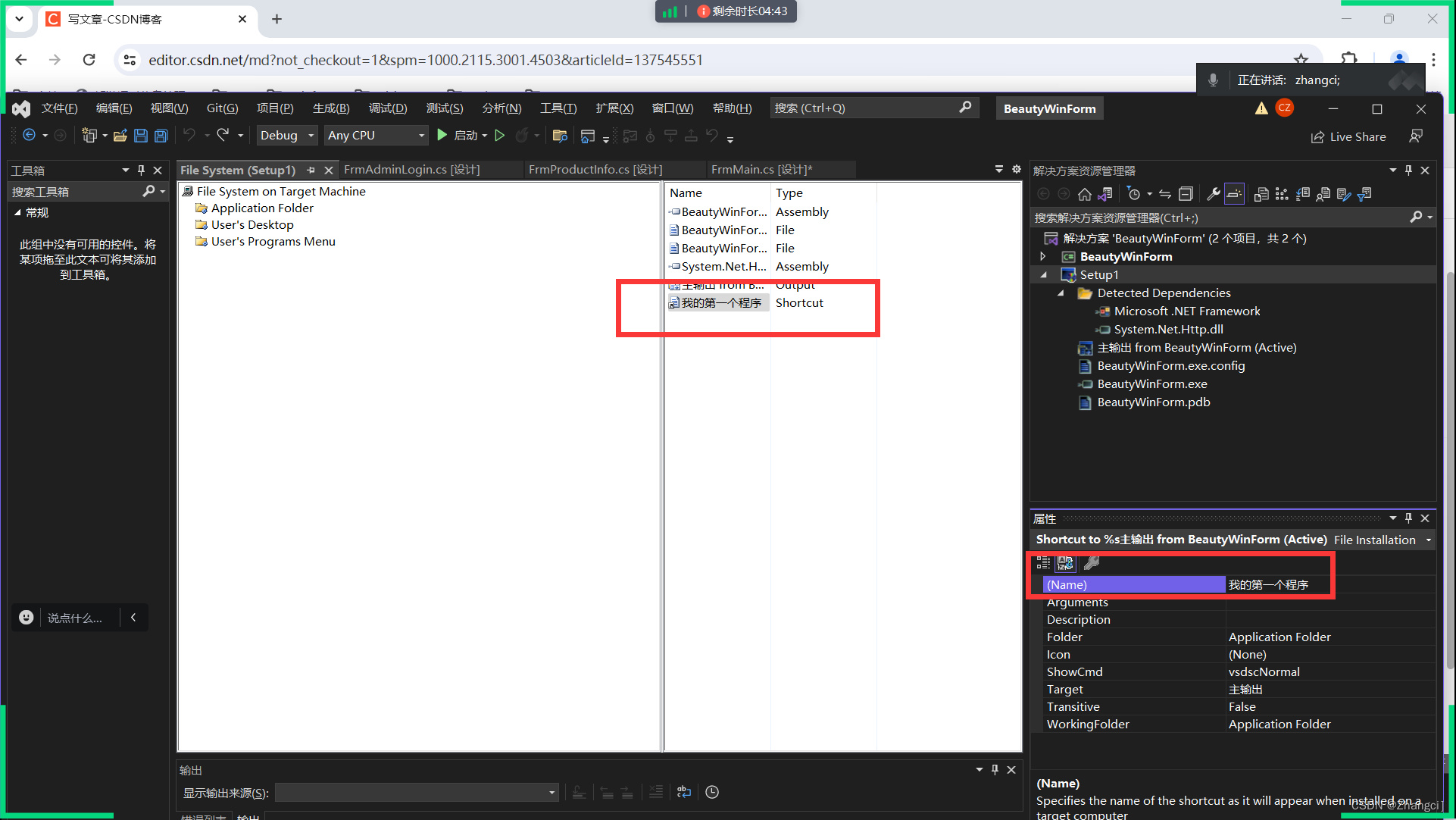Collapse all items in Solution Explorer

click(x=1186, y=194)
